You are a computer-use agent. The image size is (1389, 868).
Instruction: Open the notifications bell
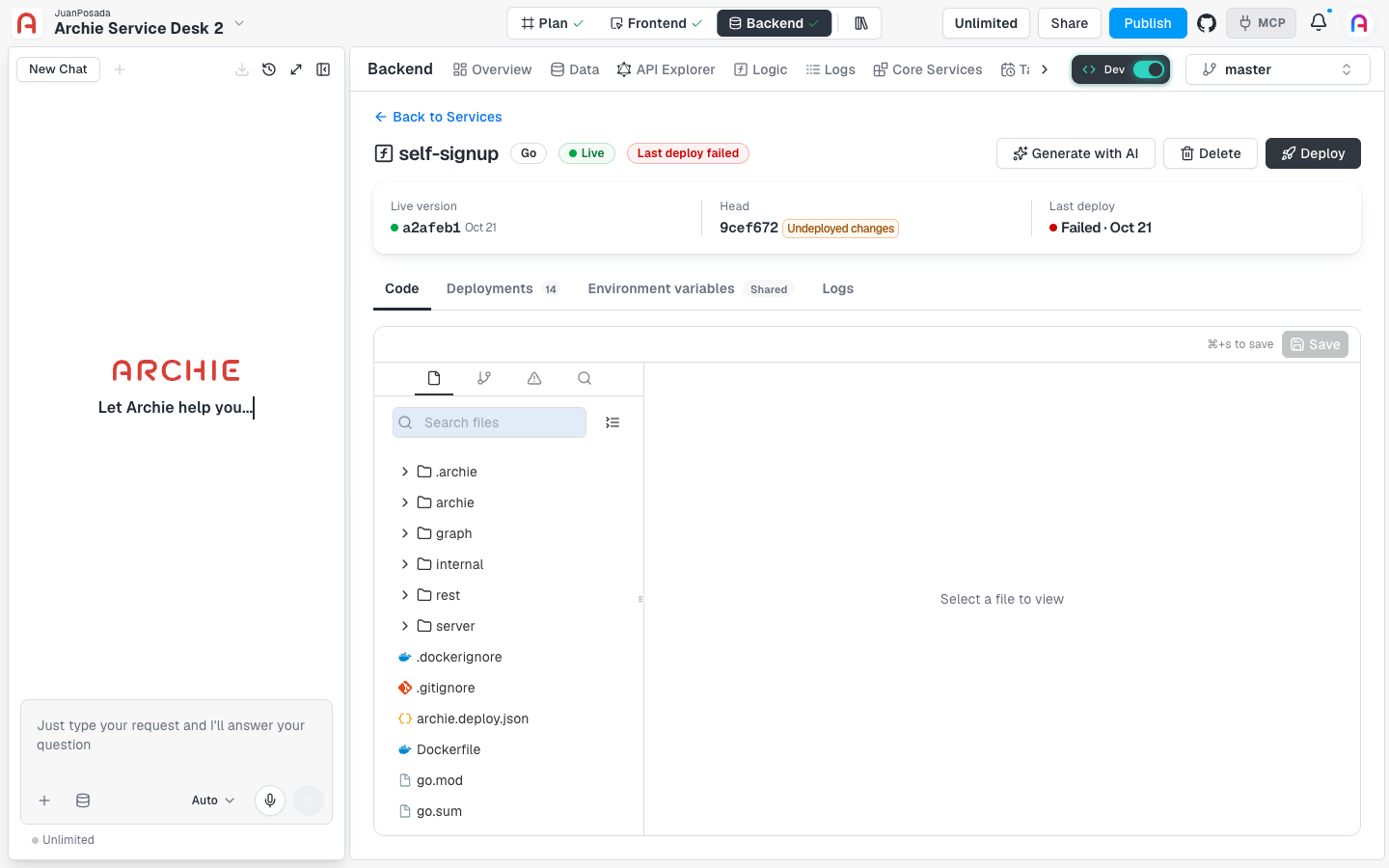click(1319, 22)
